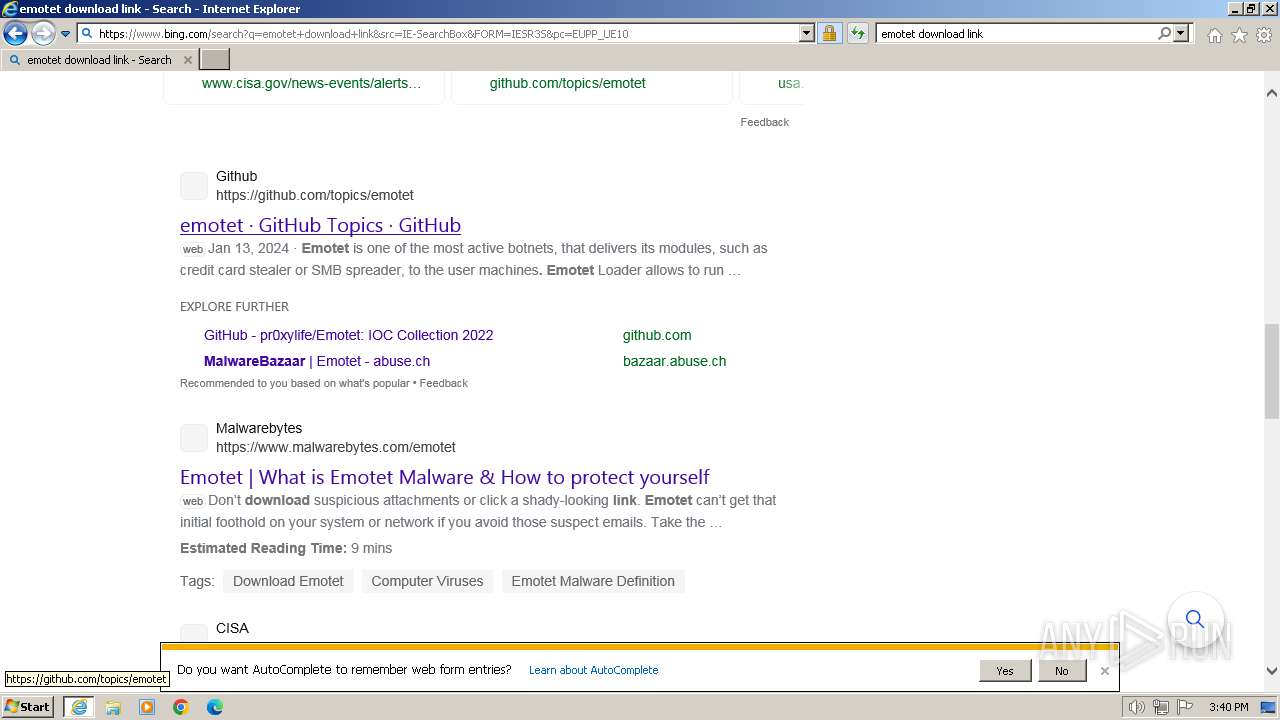Click the Action Center flag tray icon
Viewport: 1280px width, 720px height.
point(1184,707)
